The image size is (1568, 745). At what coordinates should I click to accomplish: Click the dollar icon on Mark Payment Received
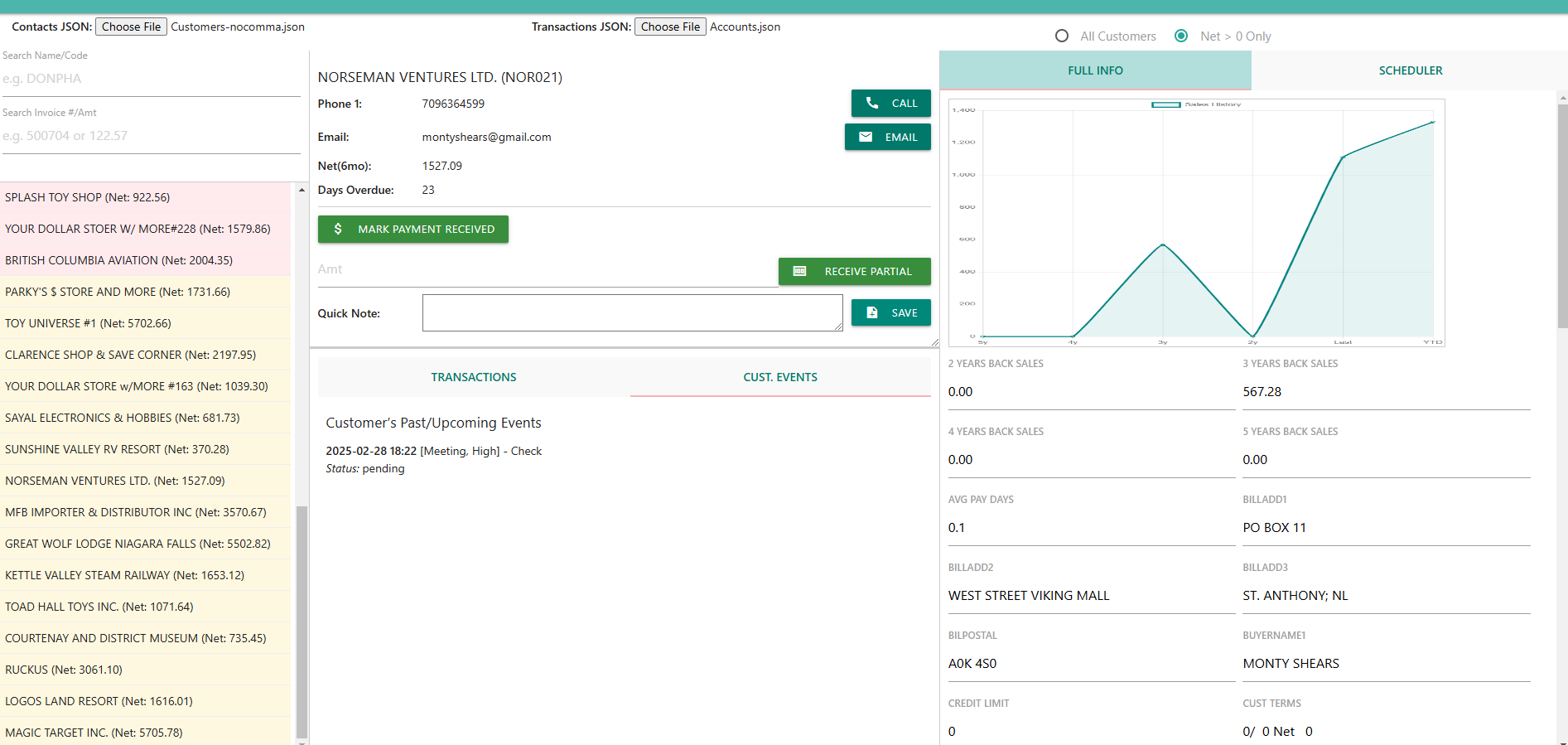pyautogui.click(x=338, y=230)
